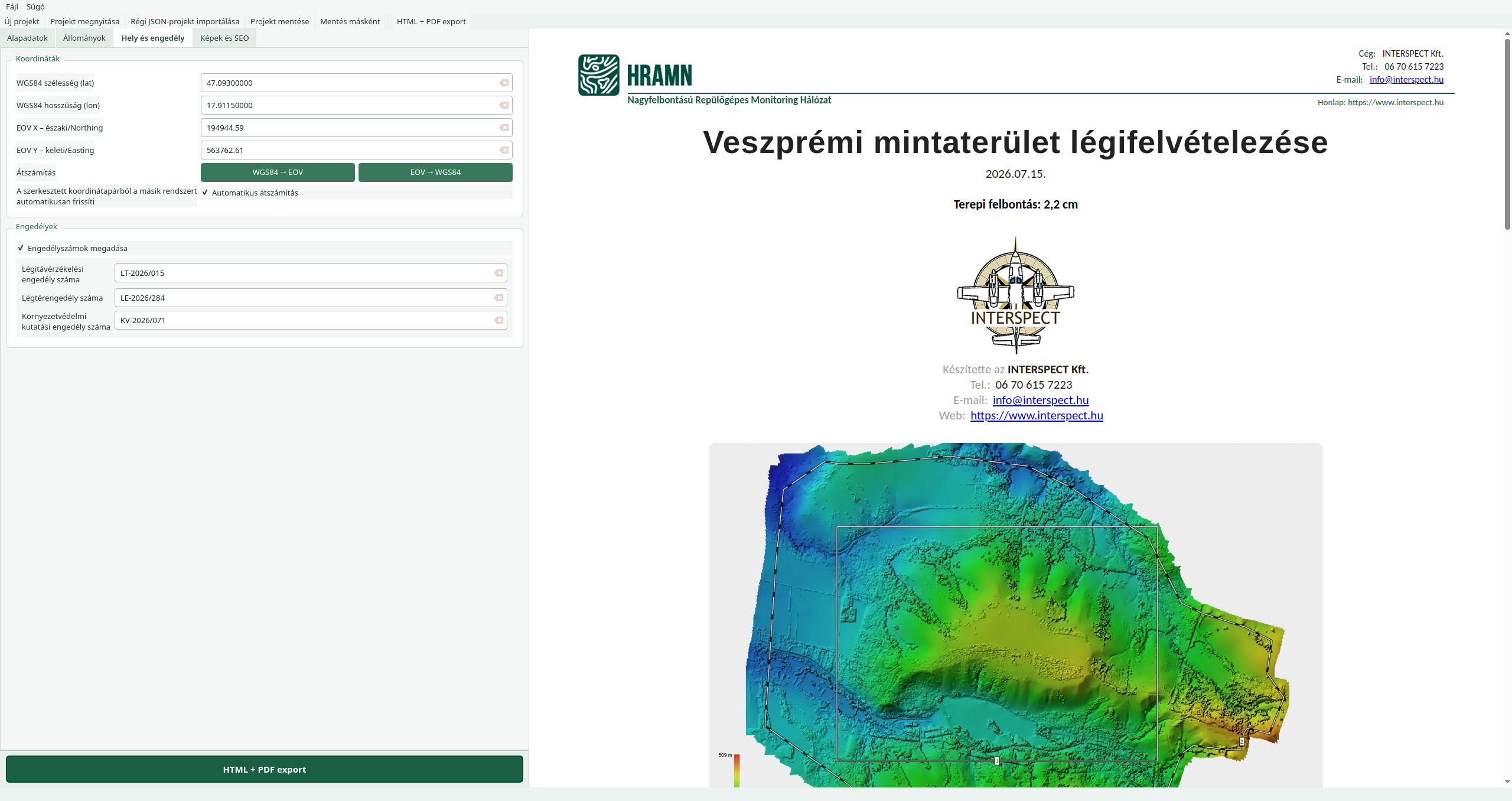This screenshot has width=1512, height=801.
Task: Open https://www.interspect.hu web link
Action: [x=1037, y=415]
